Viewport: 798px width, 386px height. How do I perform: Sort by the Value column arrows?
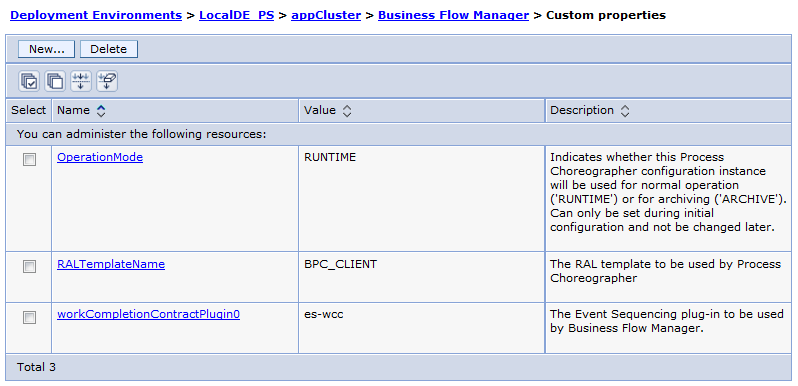(347, 111)
